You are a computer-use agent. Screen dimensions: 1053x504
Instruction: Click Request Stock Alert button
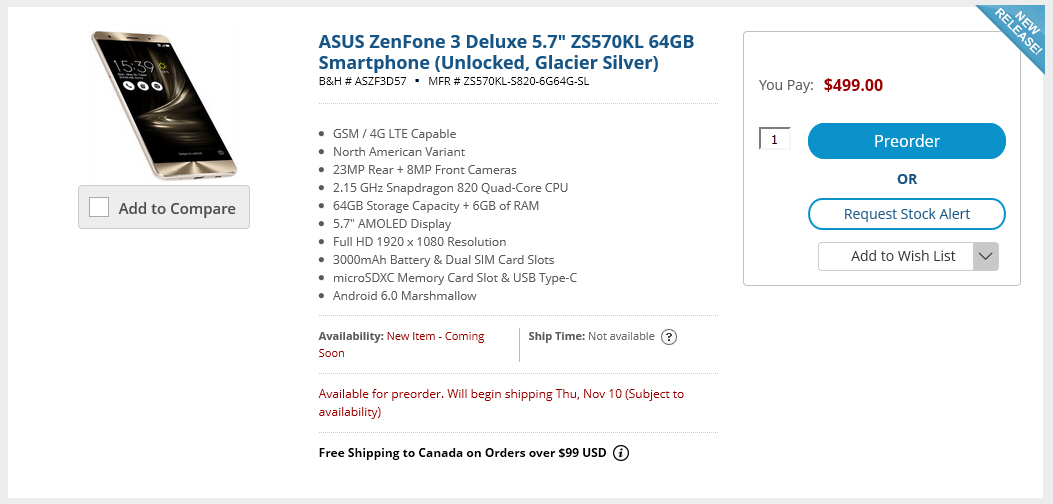(x=906, y=214)
